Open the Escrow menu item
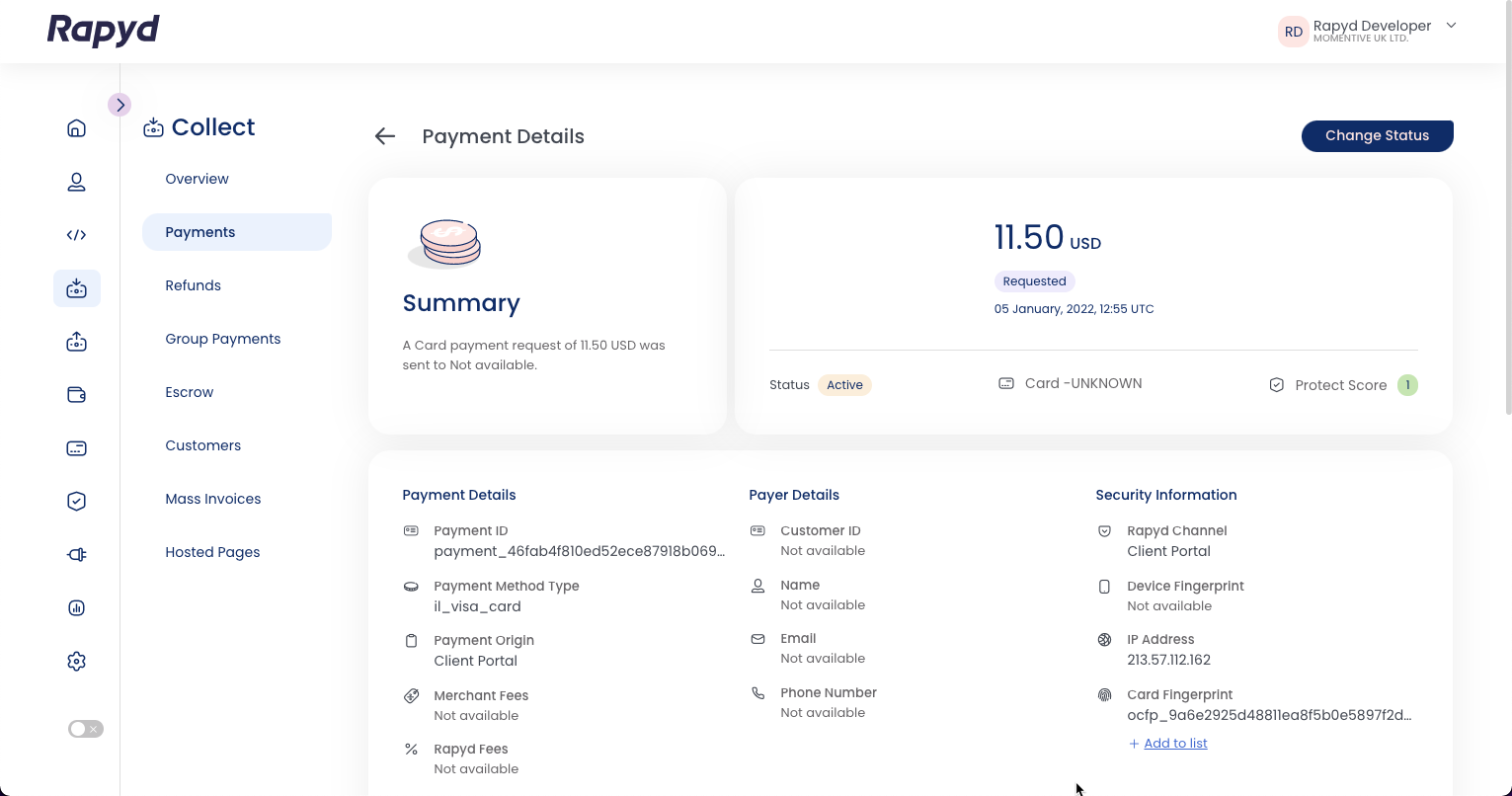Screen dimensions: 1512x796 189,392
